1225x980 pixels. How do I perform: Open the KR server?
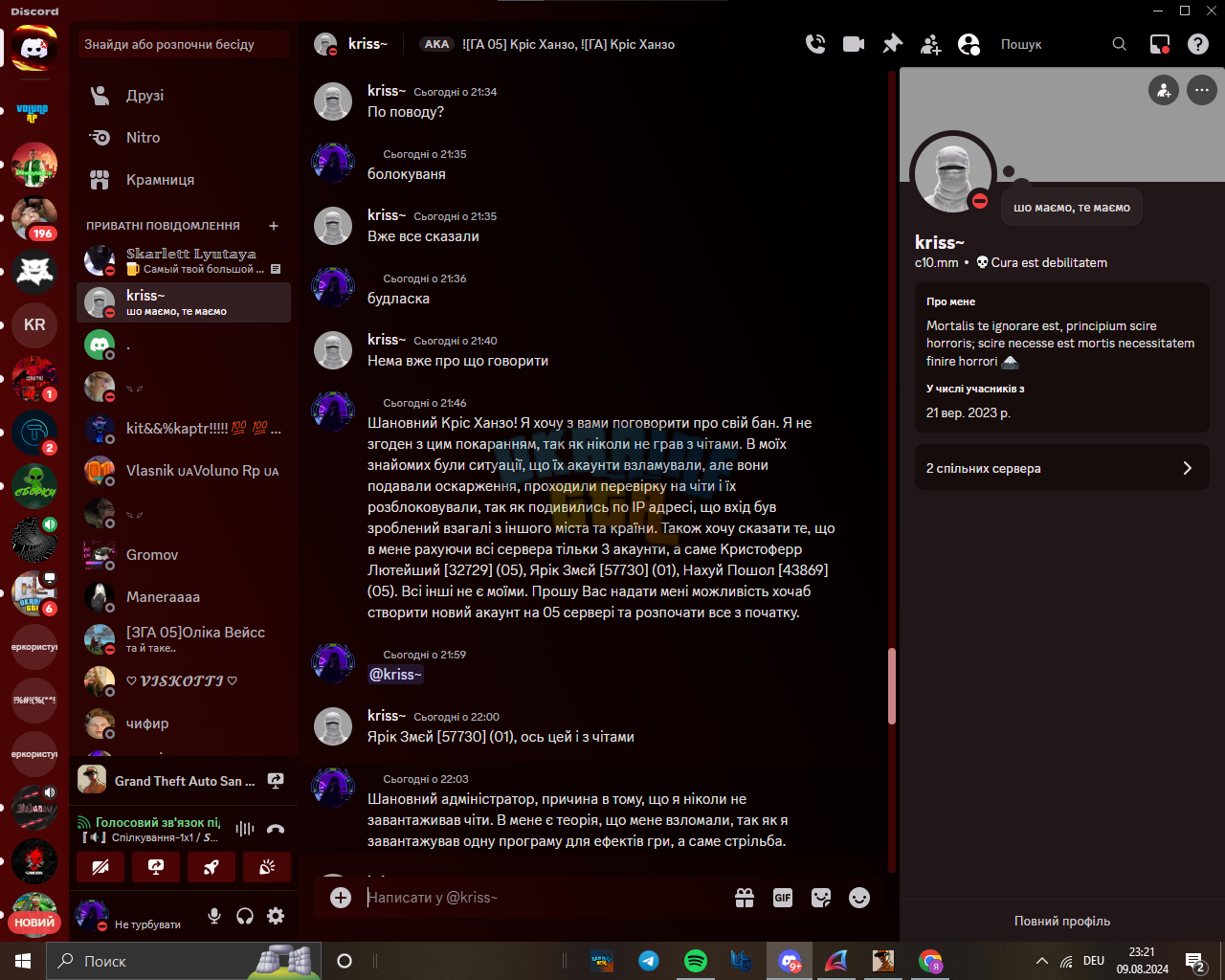tap(34, 324)
